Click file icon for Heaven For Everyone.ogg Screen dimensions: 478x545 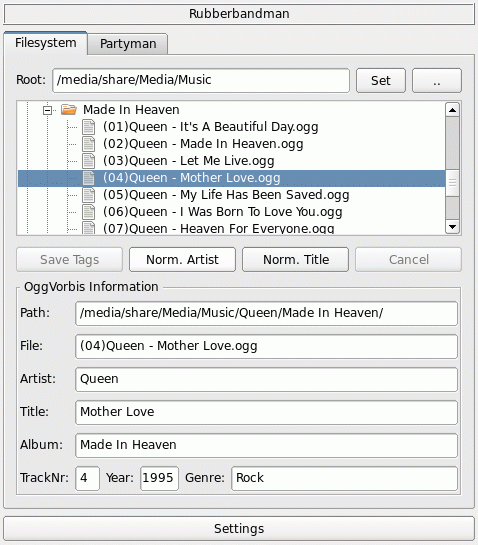(x=88, y=228)
